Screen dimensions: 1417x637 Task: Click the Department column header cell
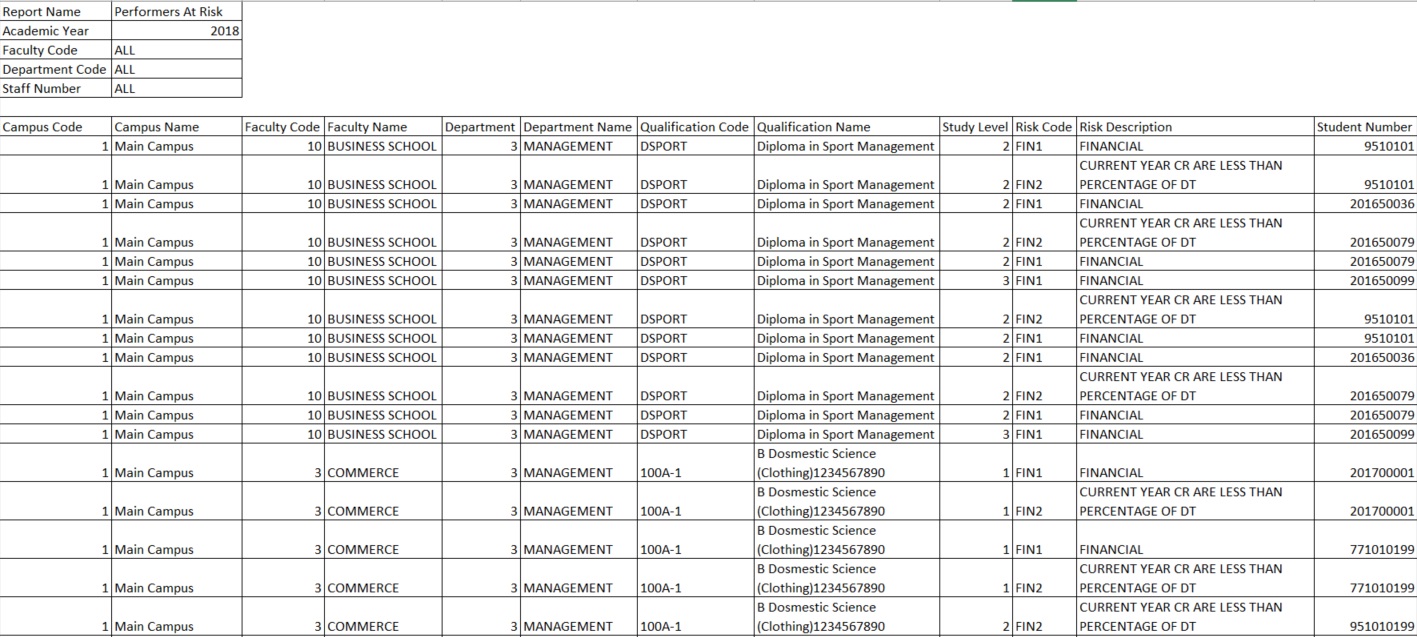point(481,127)
